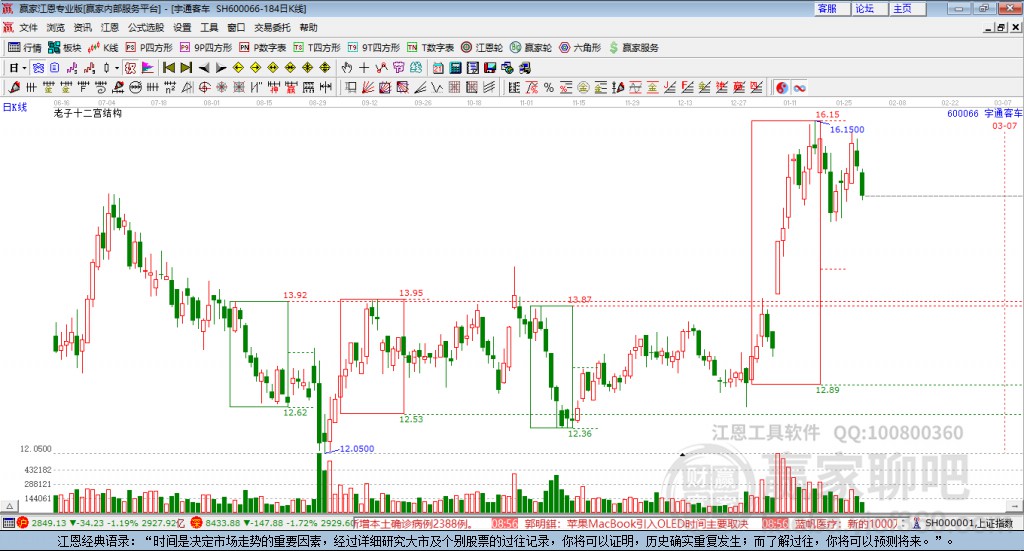Open the 资讯 menu

[82, 27]
